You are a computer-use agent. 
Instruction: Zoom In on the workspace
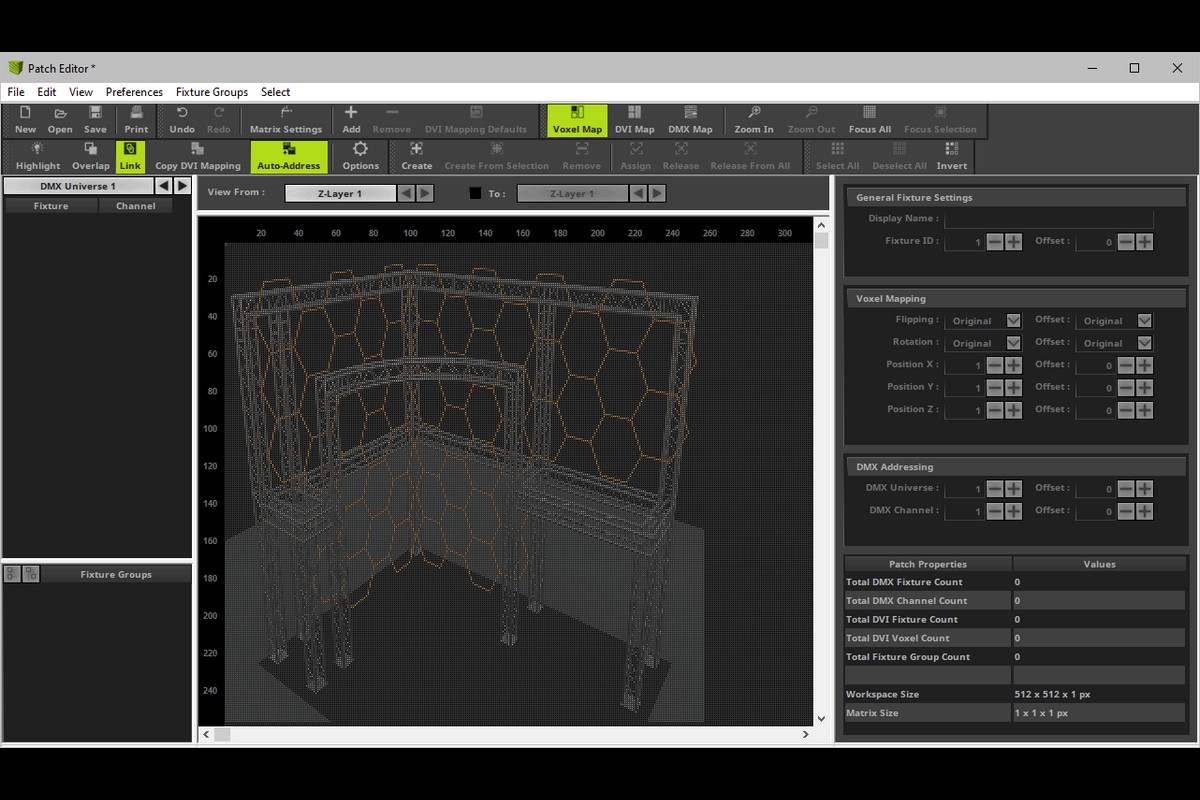[x=753, y=120]
